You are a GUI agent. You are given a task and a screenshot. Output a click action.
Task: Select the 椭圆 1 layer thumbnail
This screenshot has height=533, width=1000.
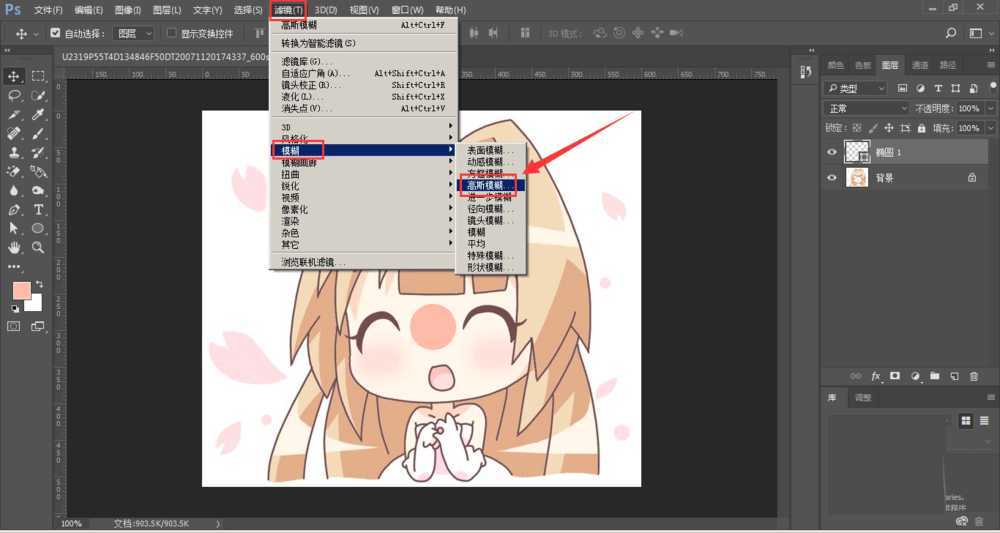[x=857, y=152]
